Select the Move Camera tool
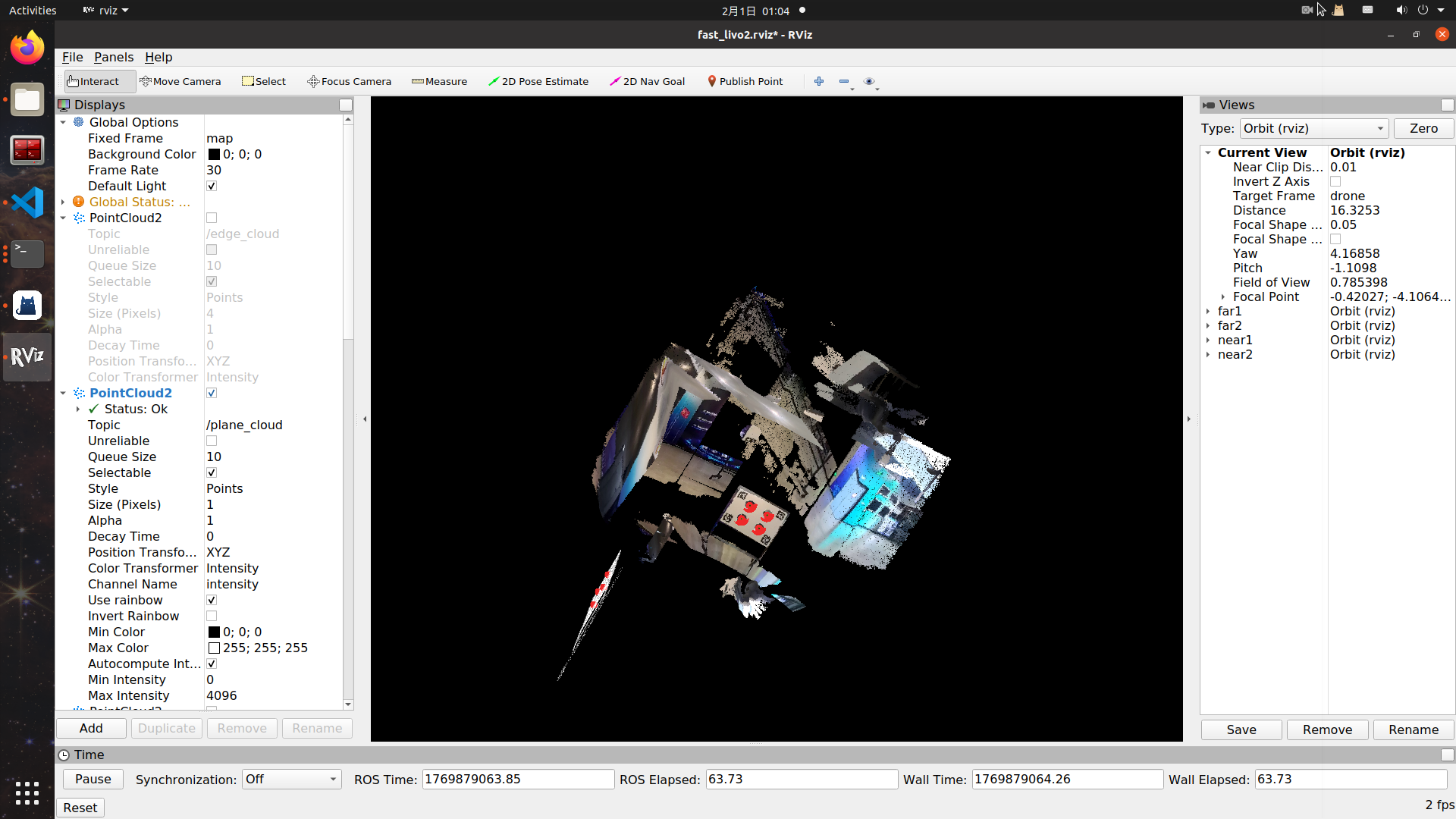 [x=180, y=81]
